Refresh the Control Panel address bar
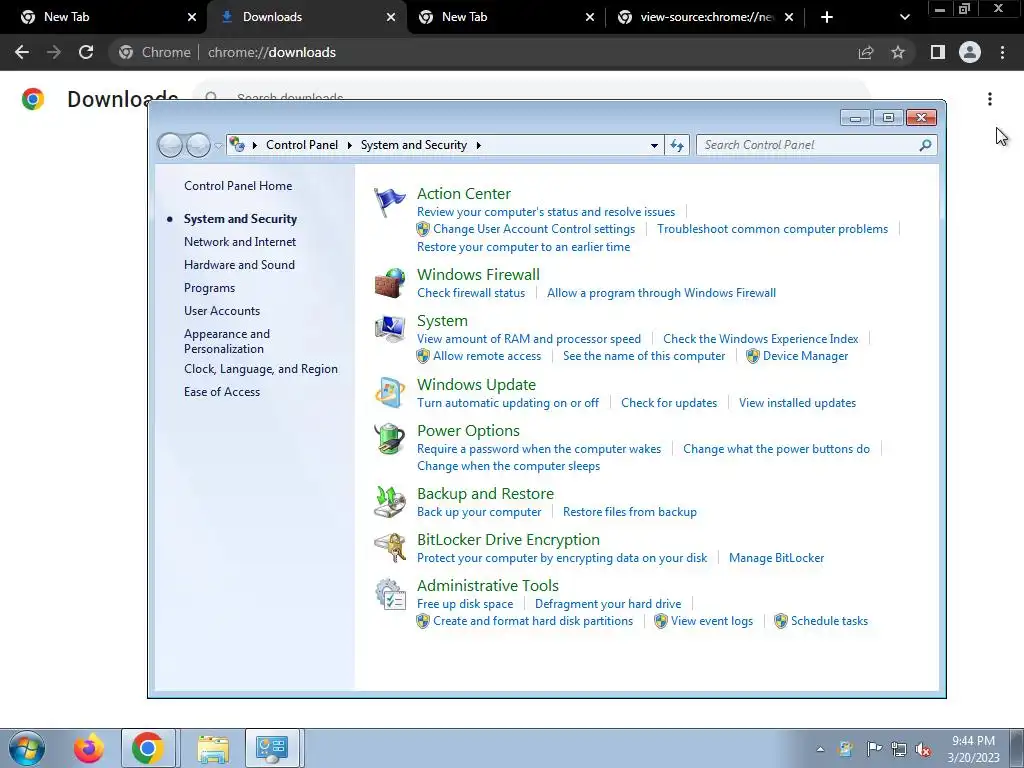The height and width of the screenshot is (768, 1024). click(677, 145)
